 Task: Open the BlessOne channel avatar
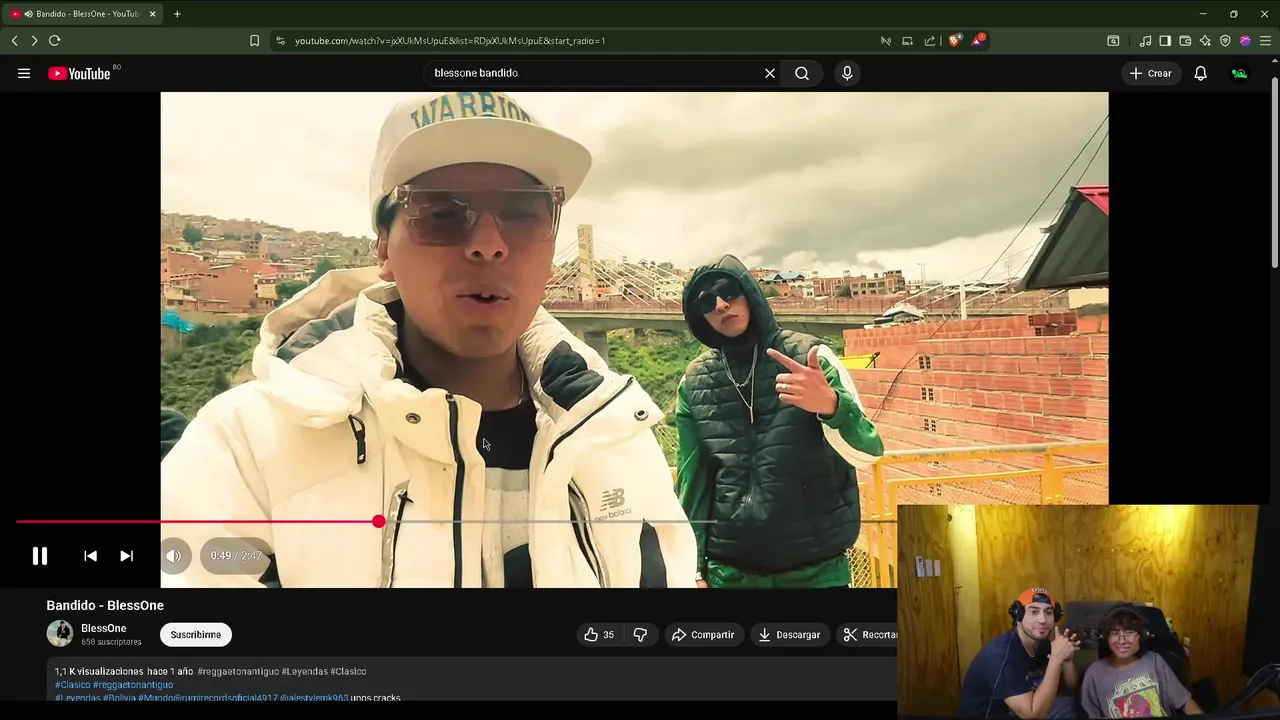point(60,634)
